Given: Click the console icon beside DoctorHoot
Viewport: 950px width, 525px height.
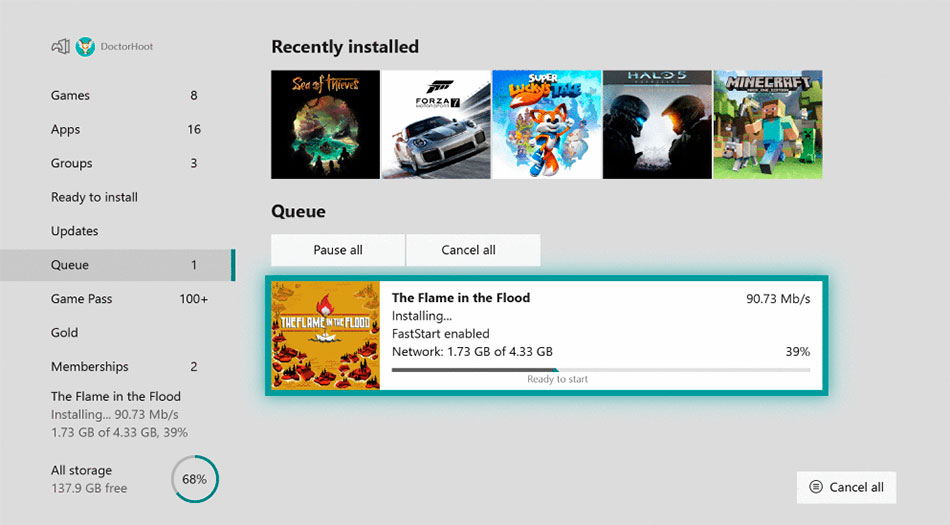Looking at the screenshot, I should [61, 47].
